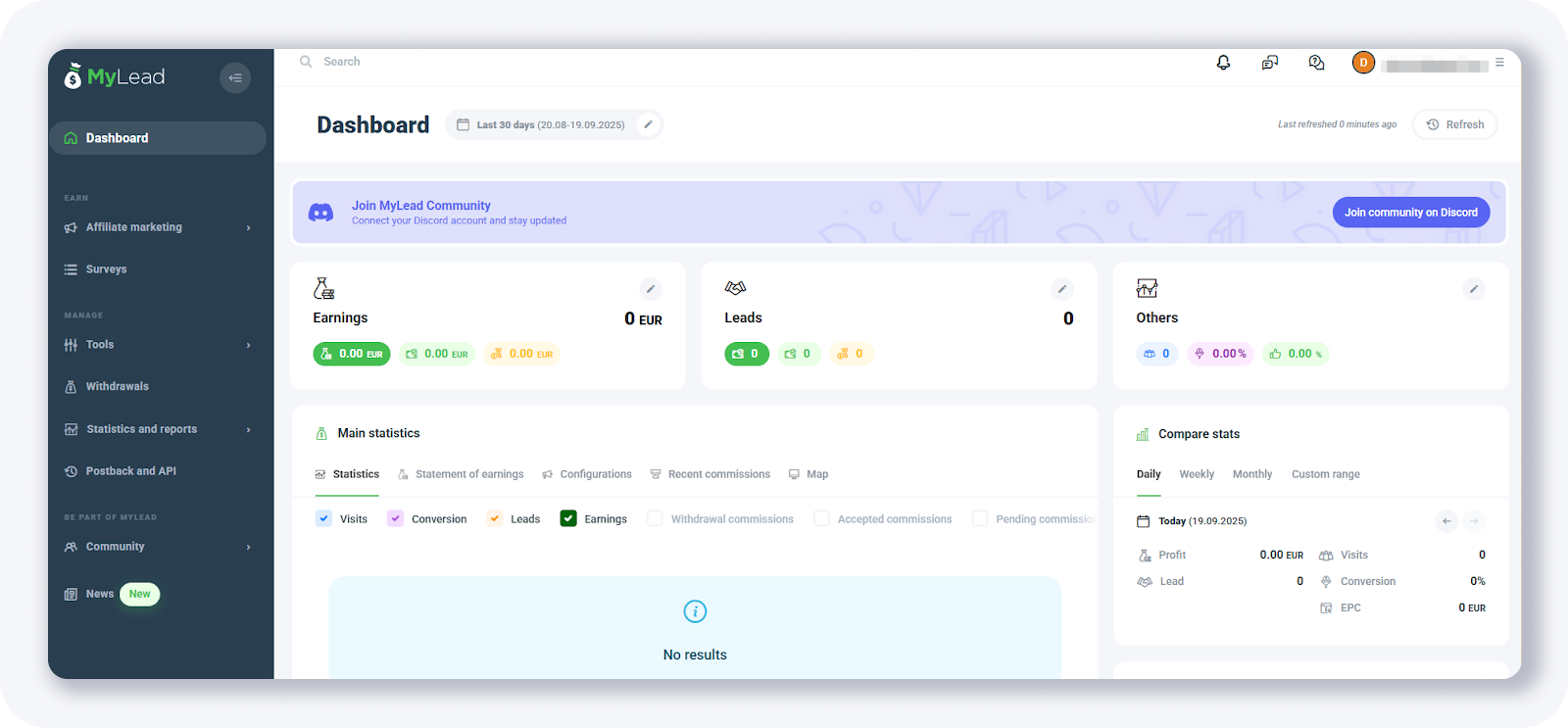
Task: Switch to Statement of earnings tab
Action: (468, 474)
